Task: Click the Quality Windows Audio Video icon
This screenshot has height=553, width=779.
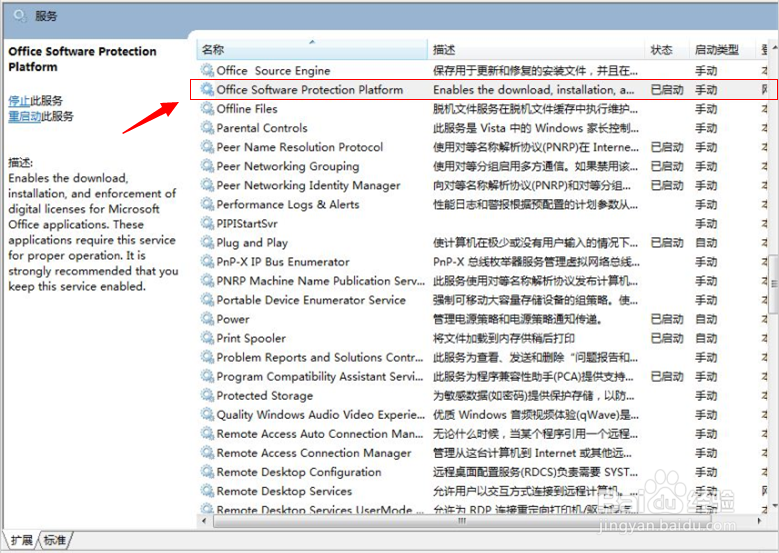Action: pos(207,414)
